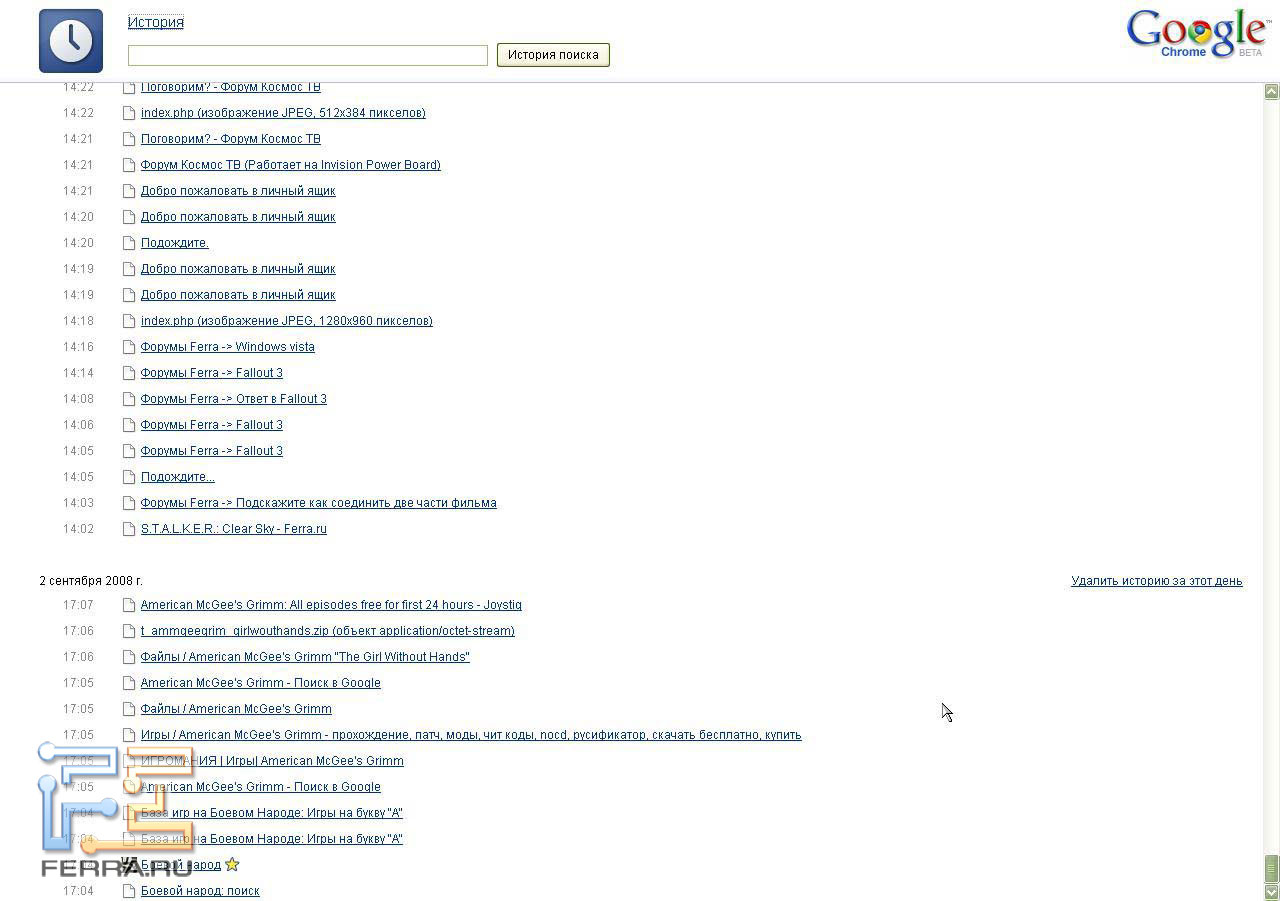Image resolution: width=1280 pixels, height=901 pixels.
Task: Click the История поиска button
Action: [553, 55]
